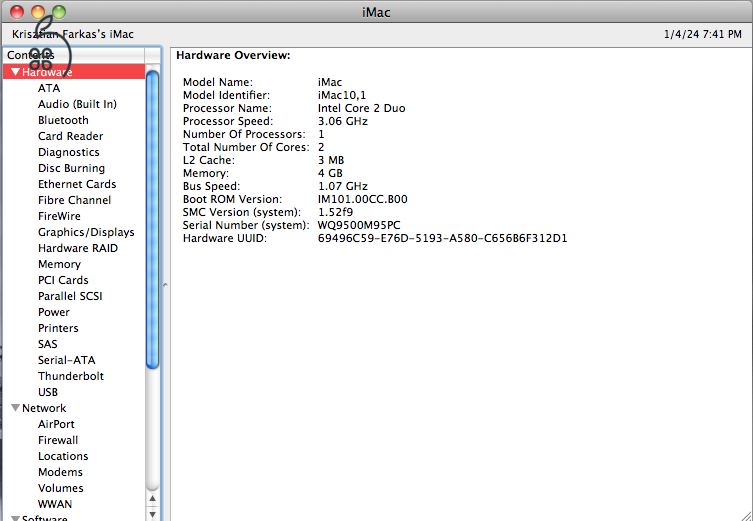Open the Bluetooth hardware section
Image resolution: width=753 pixels, height=521 pixels.
pos(63,120)
